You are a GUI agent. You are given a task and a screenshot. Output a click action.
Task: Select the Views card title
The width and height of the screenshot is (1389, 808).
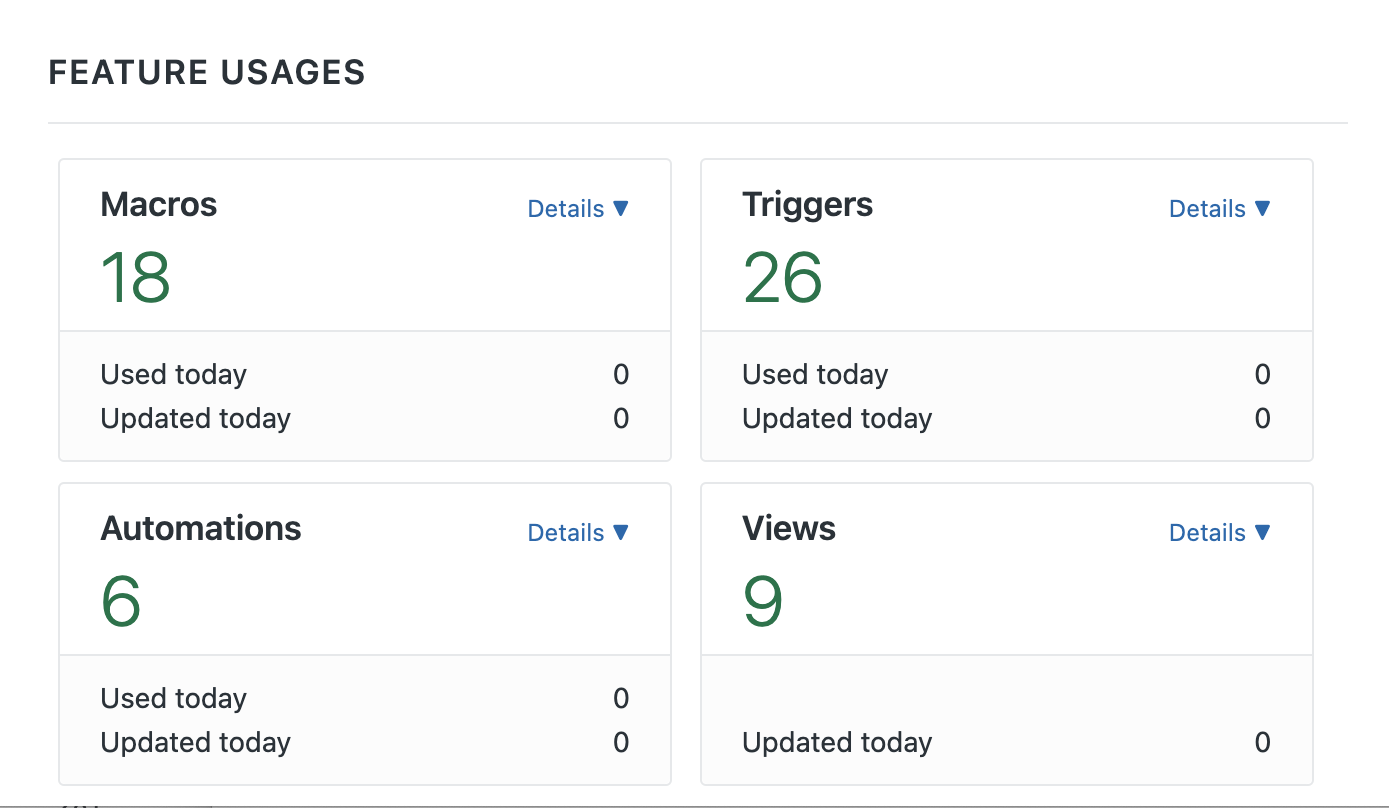(789, 529)
